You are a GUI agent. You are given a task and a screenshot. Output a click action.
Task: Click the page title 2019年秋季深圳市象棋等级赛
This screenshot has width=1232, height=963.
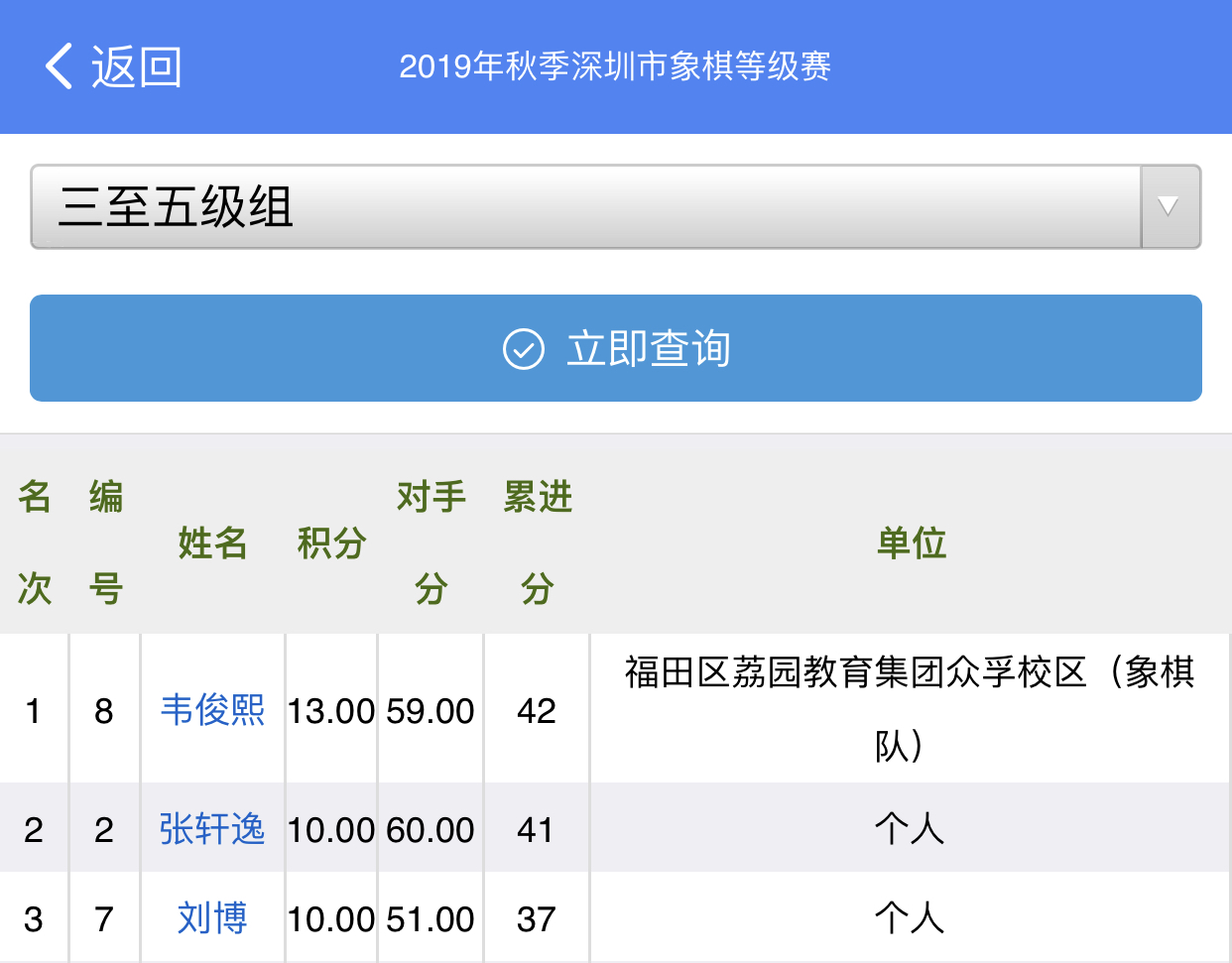(615, 66)
